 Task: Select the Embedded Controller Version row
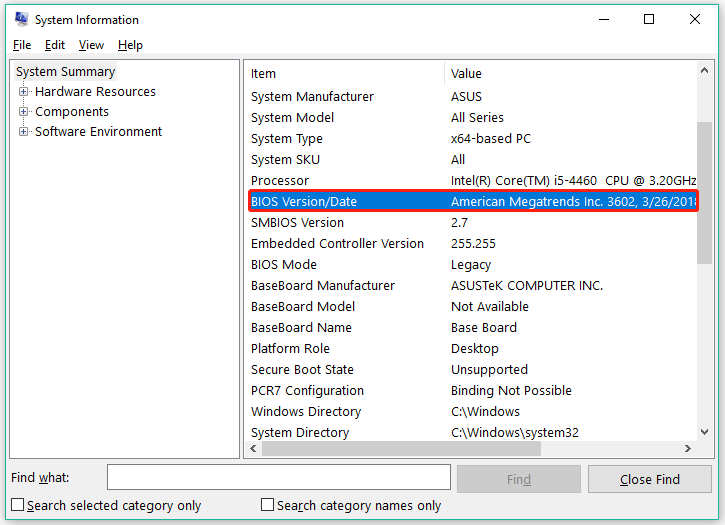pyautogui.click(x=472, y=243)
